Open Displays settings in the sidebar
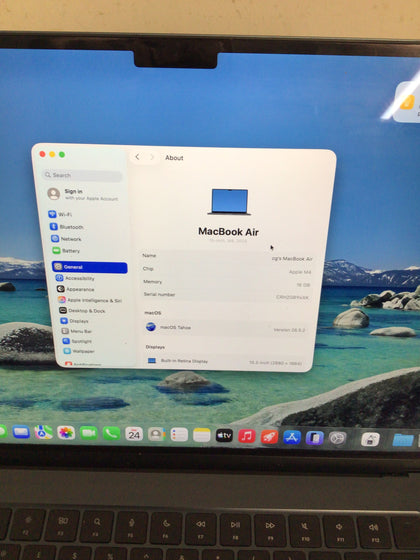The height and width of the screenshot is (560, 420). [75, 321]
